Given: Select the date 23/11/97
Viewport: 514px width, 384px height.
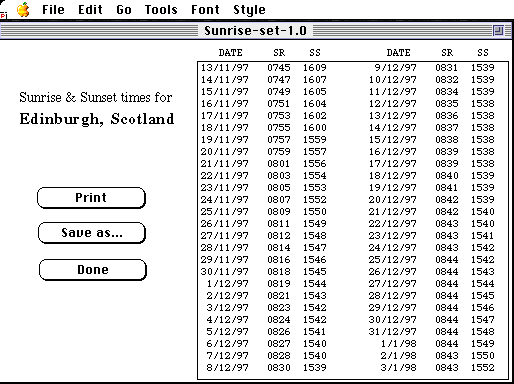Looking at the screenshot, I should [225, 188].
